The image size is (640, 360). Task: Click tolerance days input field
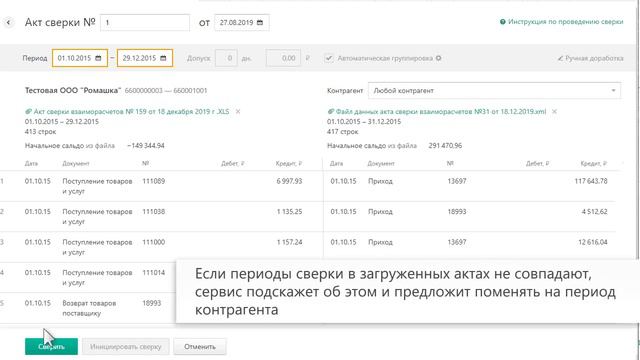(x=226, y=58)
